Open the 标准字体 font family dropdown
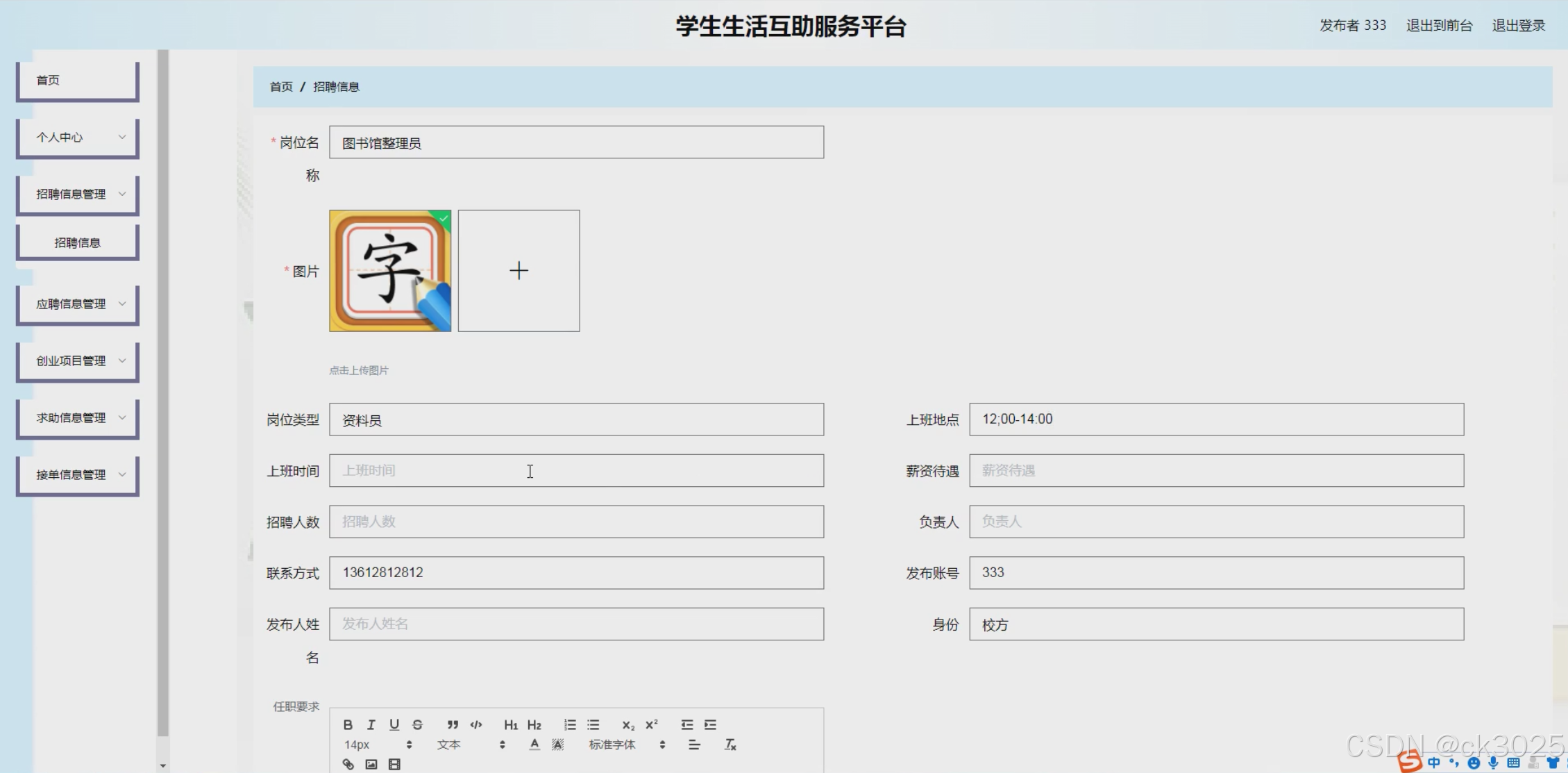1568x773 pixels. click(x=627, y=745)
